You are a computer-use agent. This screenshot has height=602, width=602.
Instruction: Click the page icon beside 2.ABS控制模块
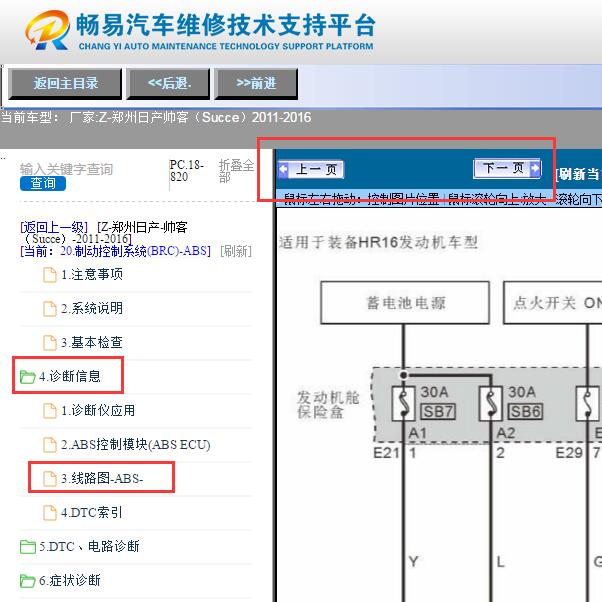coord(50,445)
